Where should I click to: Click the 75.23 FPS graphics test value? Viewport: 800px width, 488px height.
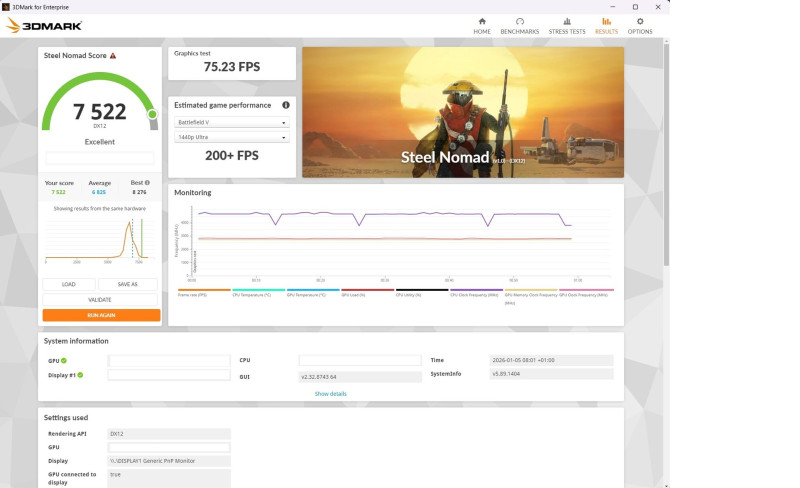(x=232, y=67)
